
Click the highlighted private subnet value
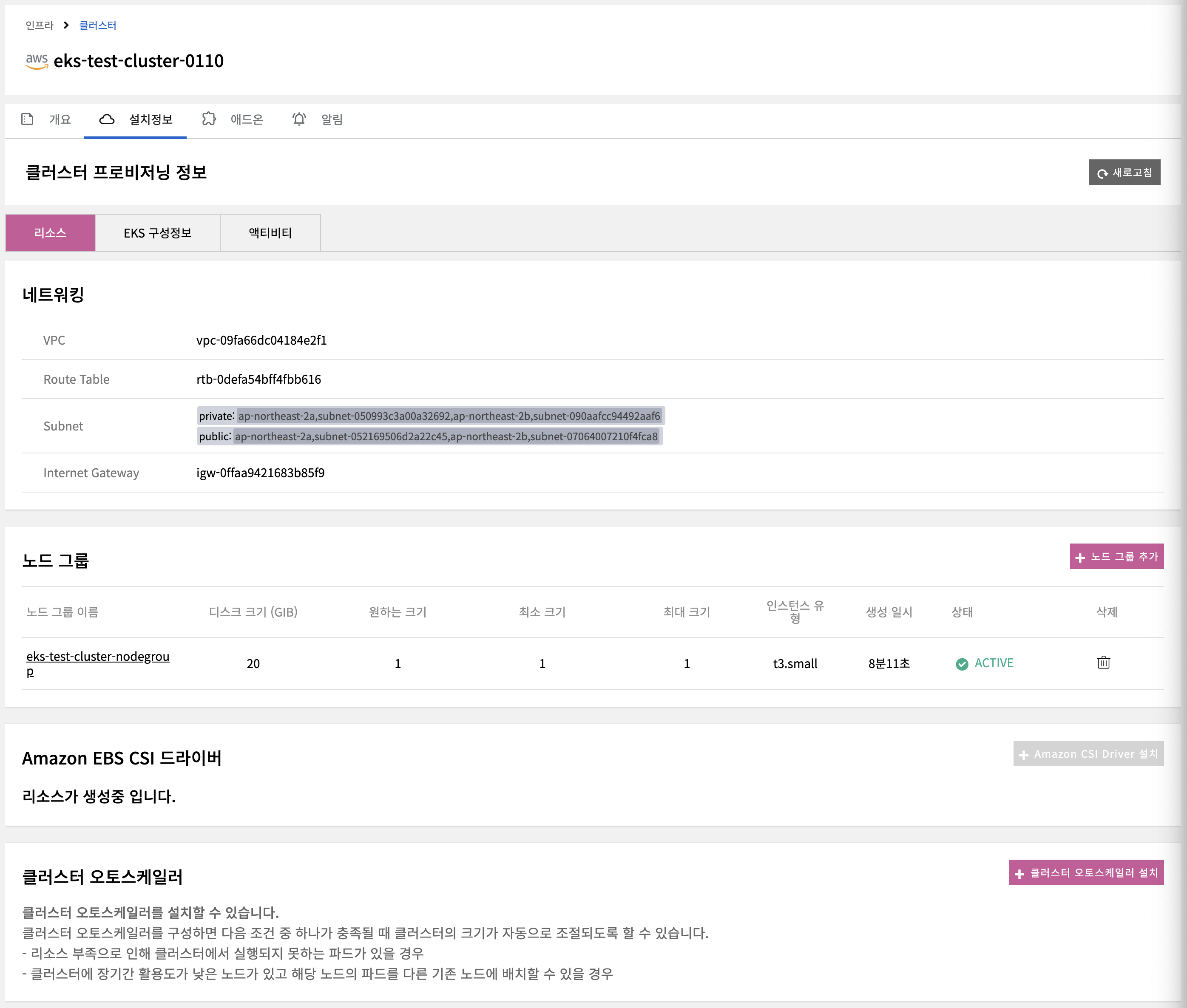[x=449, y=416]
